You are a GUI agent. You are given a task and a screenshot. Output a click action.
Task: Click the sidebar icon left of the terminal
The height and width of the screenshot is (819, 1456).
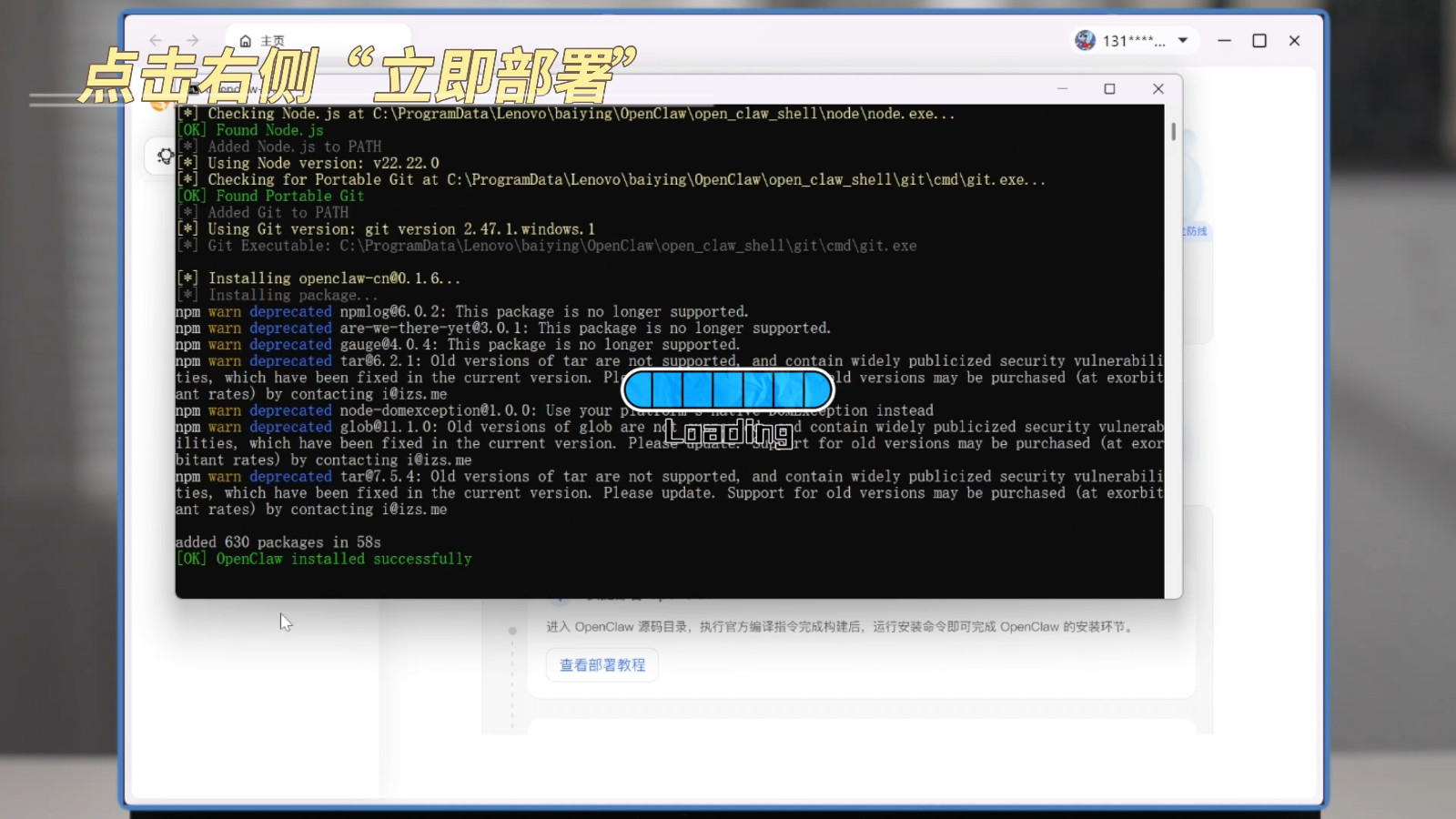165,156
